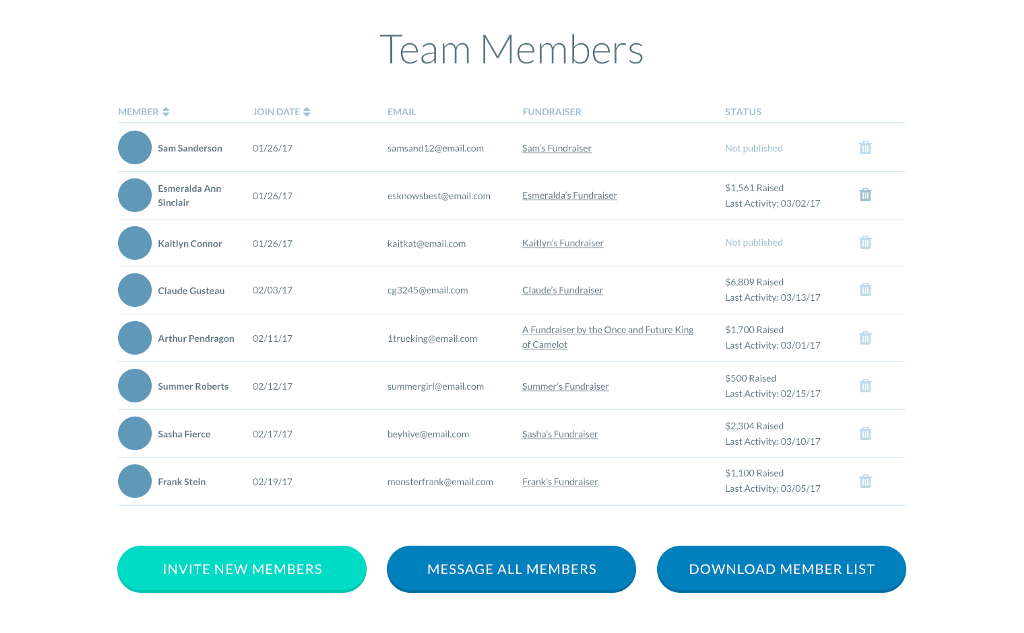This screenshot has width=1024, height=633.
Task: Select email samsand12@email.com
Action: coord(436,148)
